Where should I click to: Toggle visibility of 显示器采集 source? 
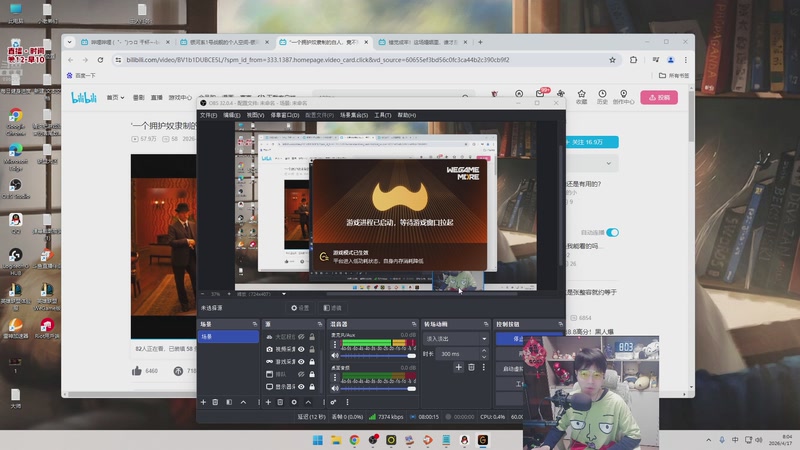pos(302,387)
